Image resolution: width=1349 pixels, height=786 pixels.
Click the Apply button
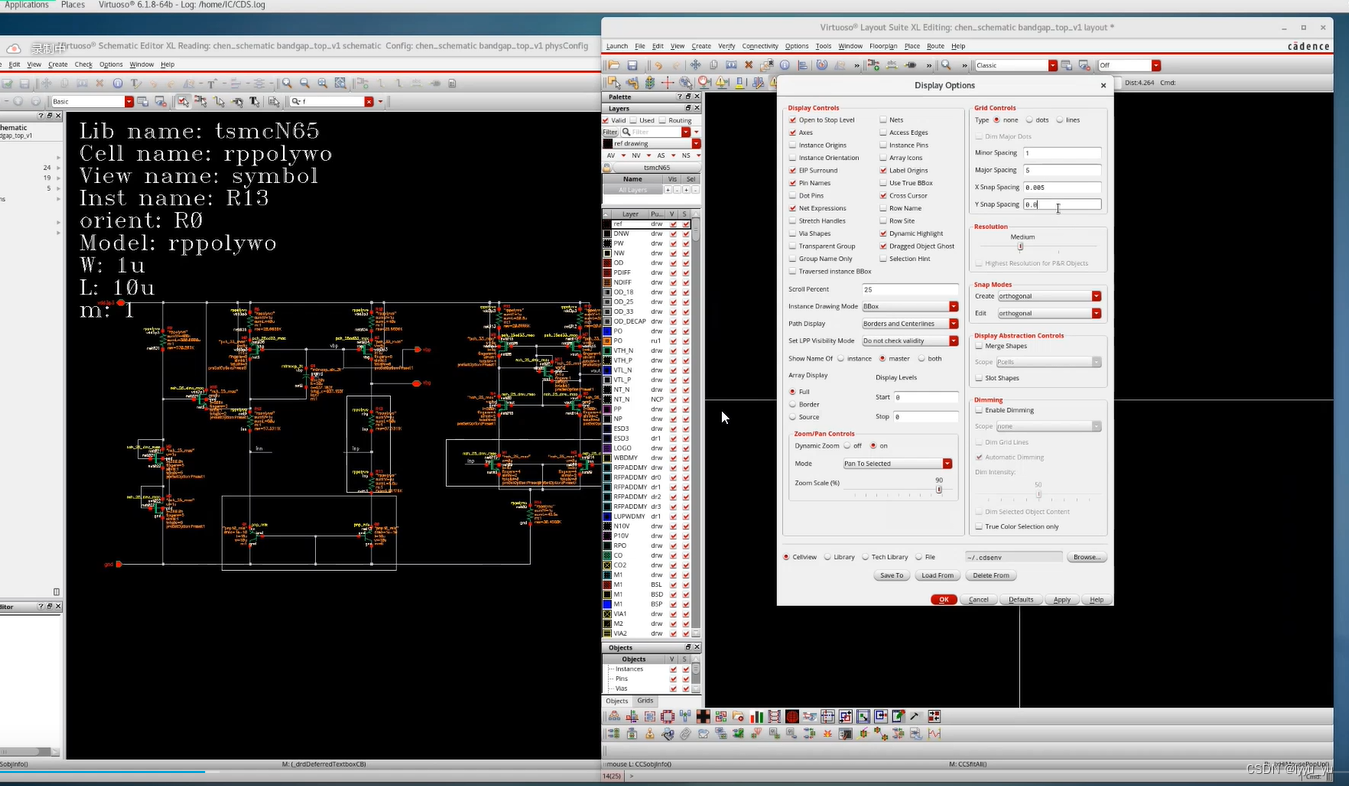click(x=1062, y=599)
